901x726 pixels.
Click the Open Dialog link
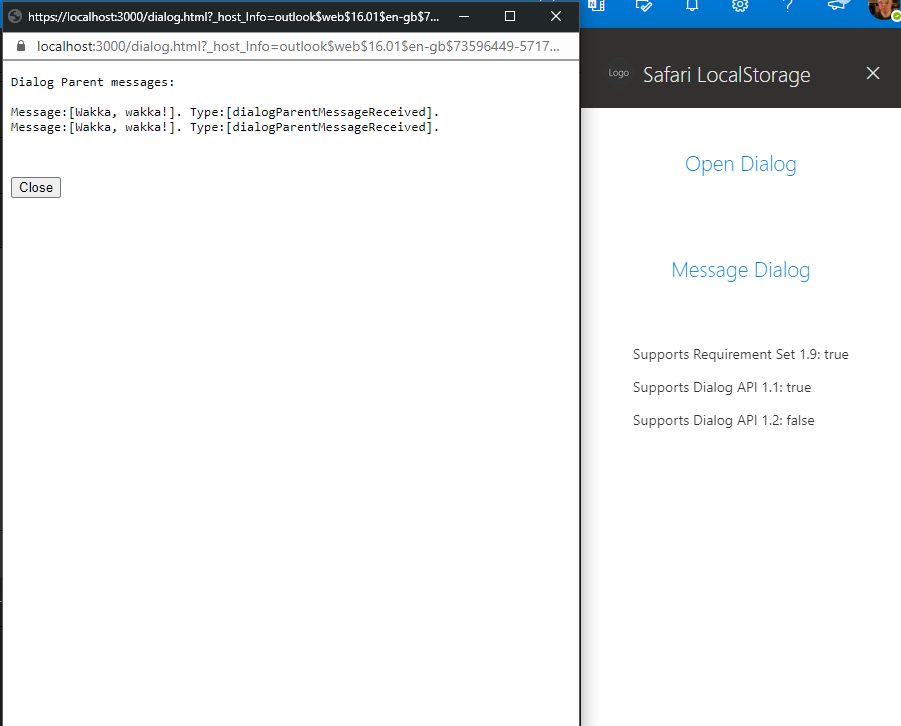pyautogui.click(x=740, y=164)
